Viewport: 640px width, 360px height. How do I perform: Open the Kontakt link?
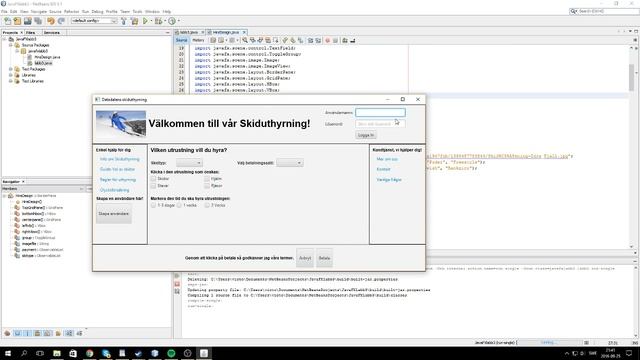tap(383, 169)
